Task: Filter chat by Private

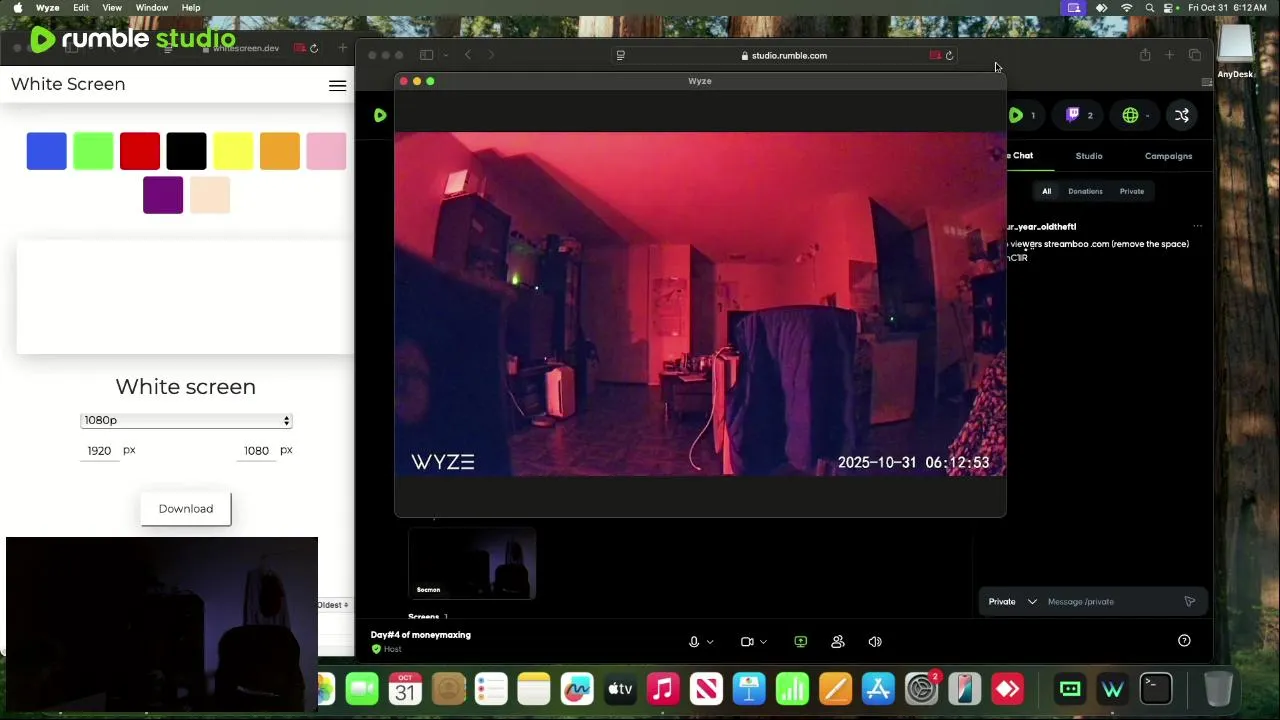Action: (1132, 191)
